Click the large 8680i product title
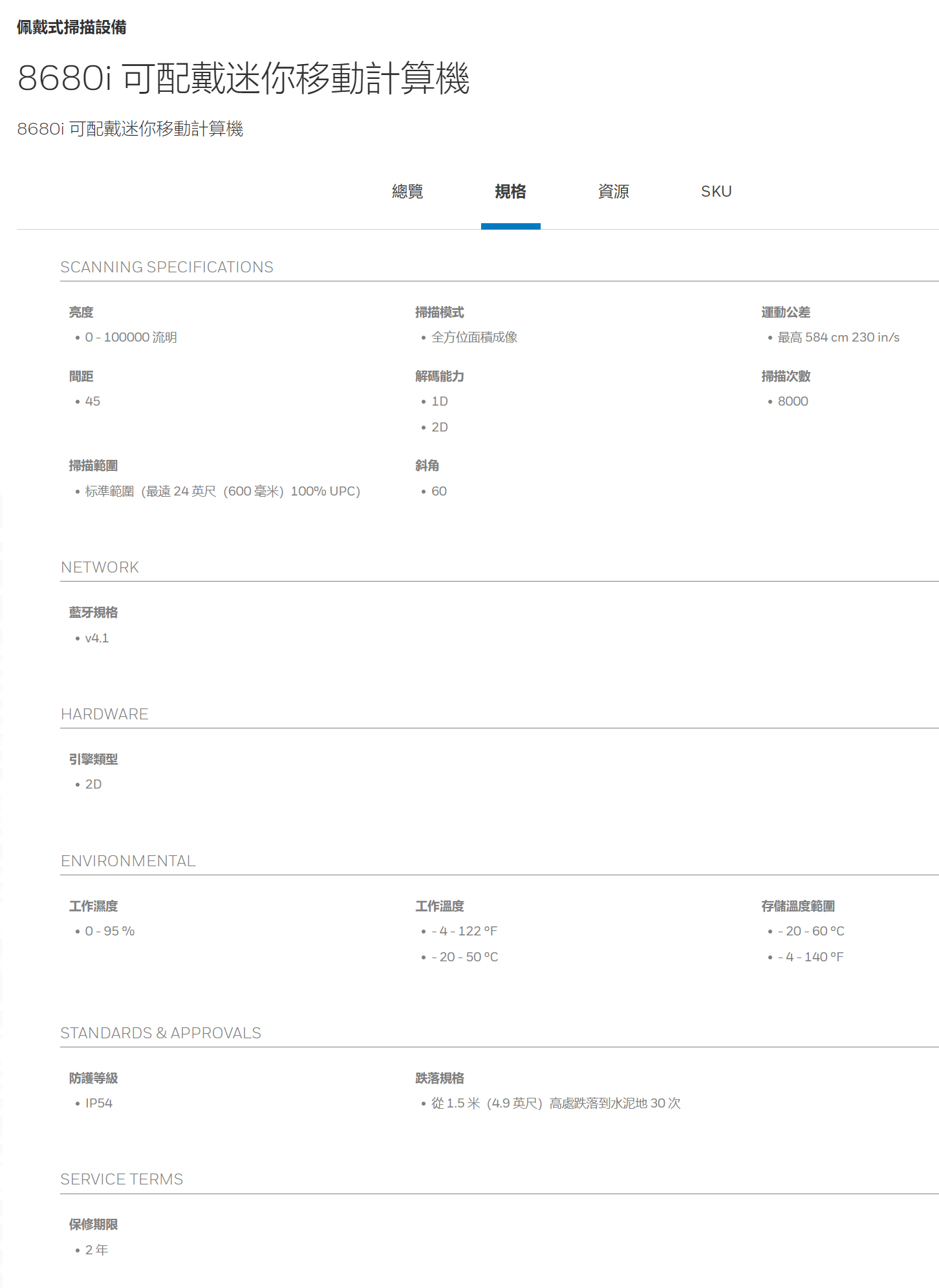 point(243,78)
